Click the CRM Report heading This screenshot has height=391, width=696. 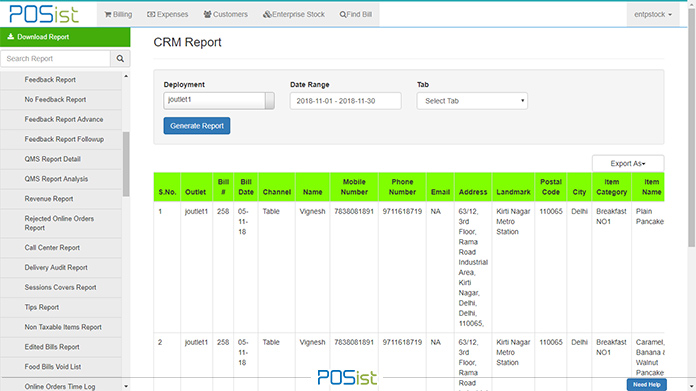(x=187, y=42)
